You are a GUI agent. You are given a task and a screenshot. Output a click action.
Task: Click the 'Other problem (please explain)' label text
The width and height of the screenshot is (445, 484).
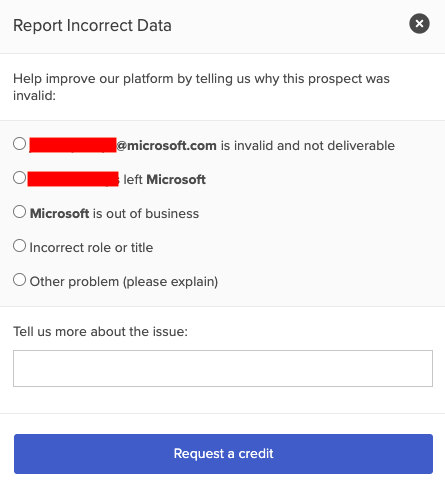[124, 282]
